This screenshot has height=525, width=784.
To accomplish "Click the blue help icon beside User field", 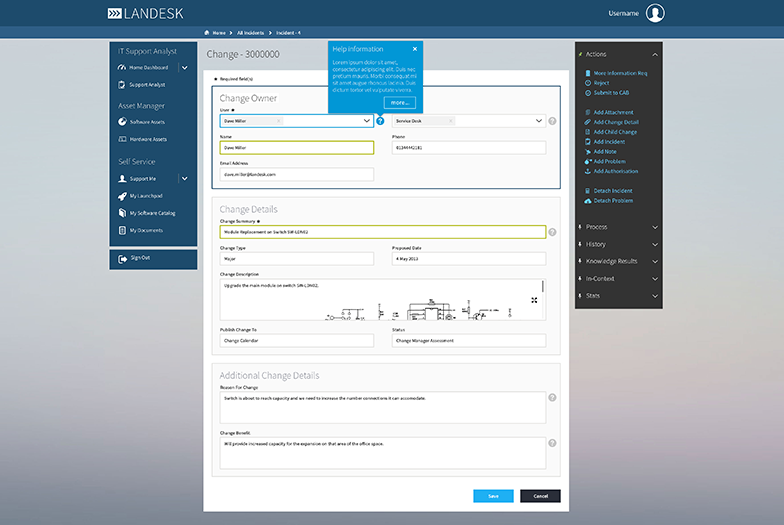I will click(x=380, y=121).
